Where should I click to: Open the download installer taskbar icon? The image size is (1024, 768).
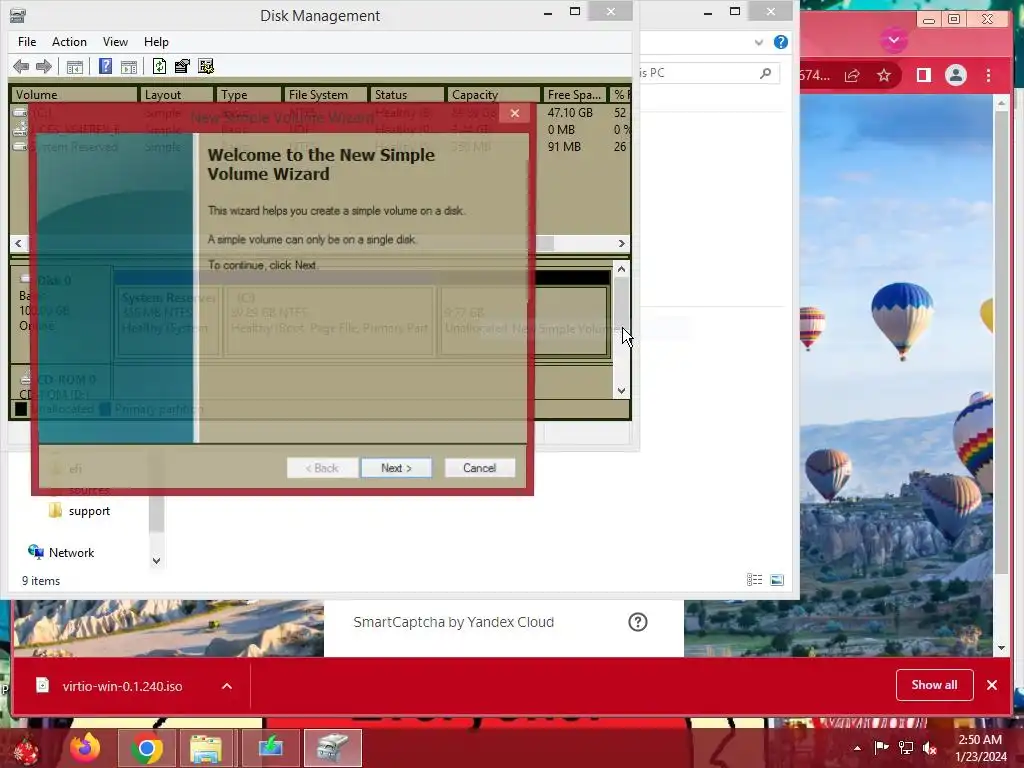[x=270, y=748]
